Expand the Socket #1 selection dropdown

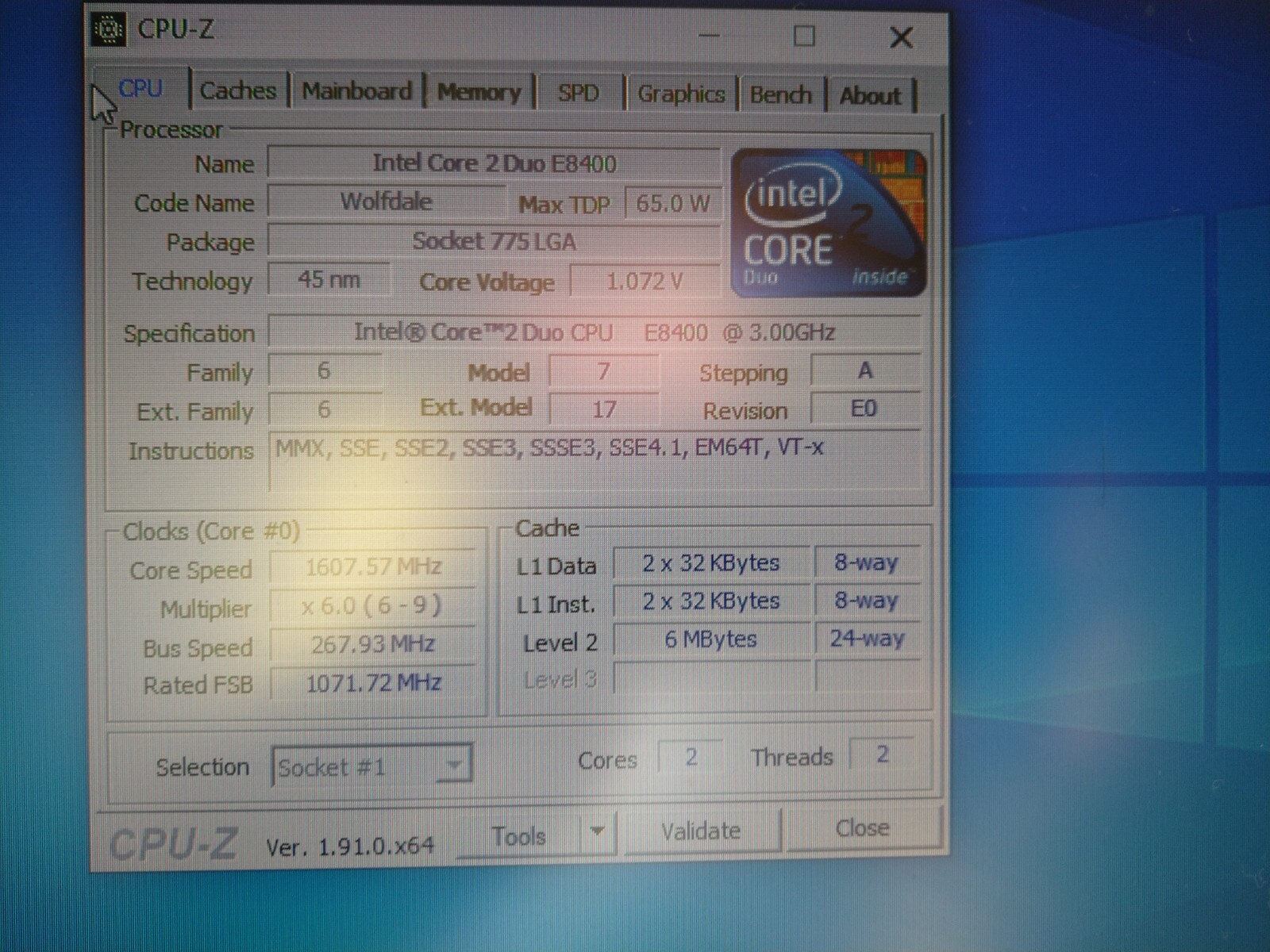click(x=372, y=766)
